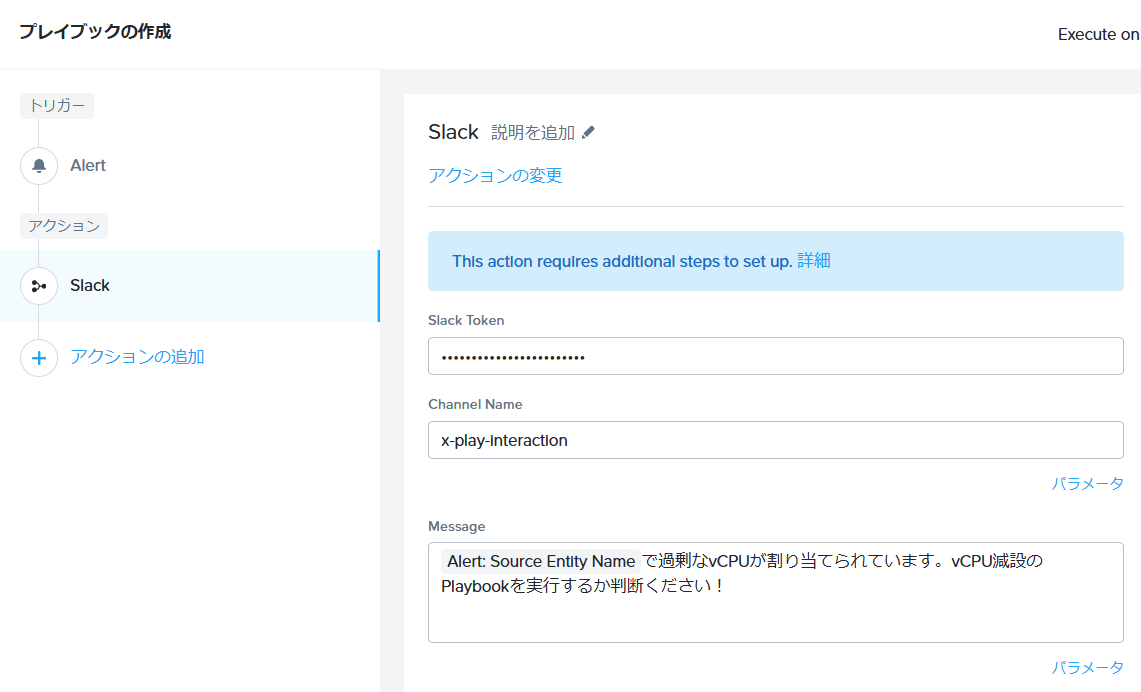Click the プレイブックの作成 page title
1141x692 pixels.
point(95,32)
